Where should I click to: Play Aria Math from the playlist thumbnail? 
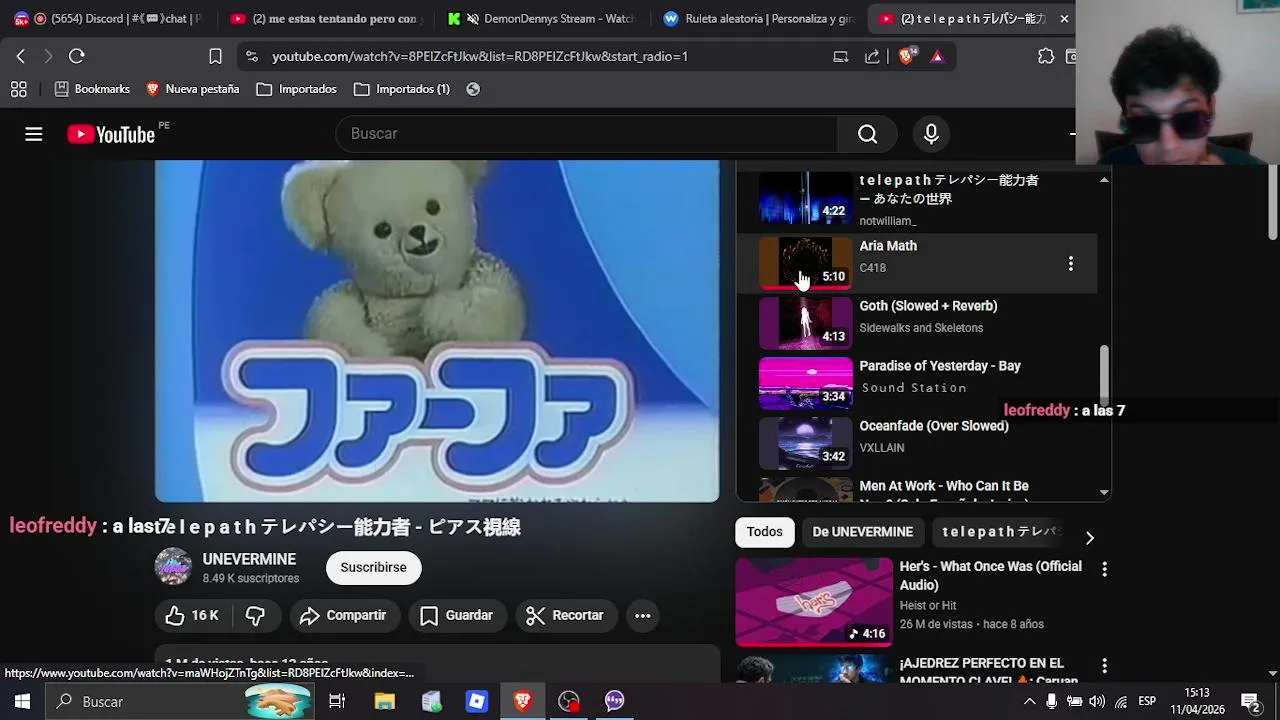coord(805,264)
